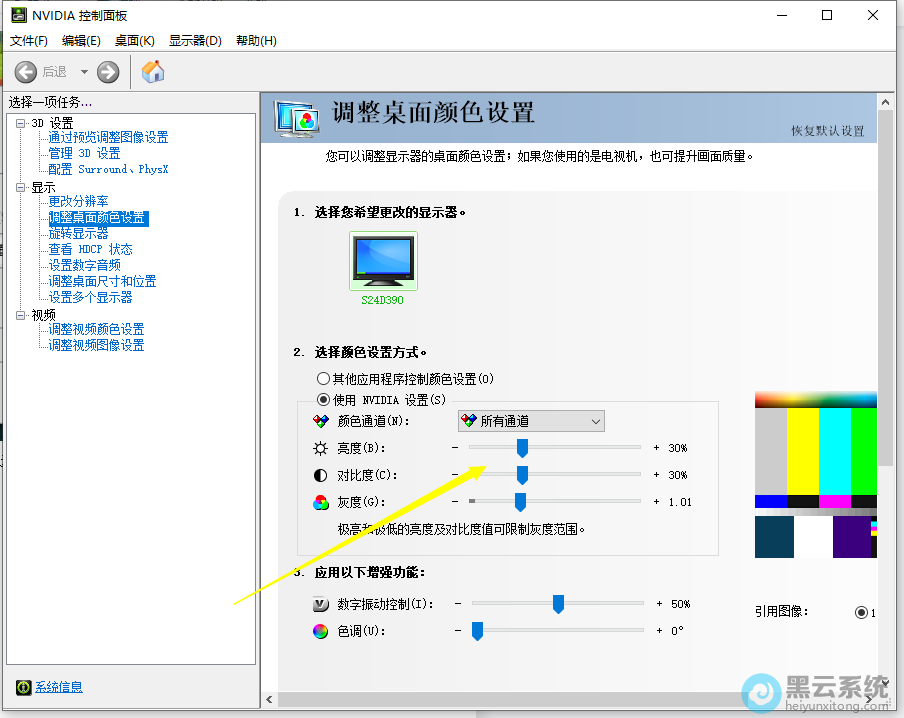The width and height of the screenshot is (904, 718).
Task: Click the forward navigation arrow button
Action: point(107,71)
